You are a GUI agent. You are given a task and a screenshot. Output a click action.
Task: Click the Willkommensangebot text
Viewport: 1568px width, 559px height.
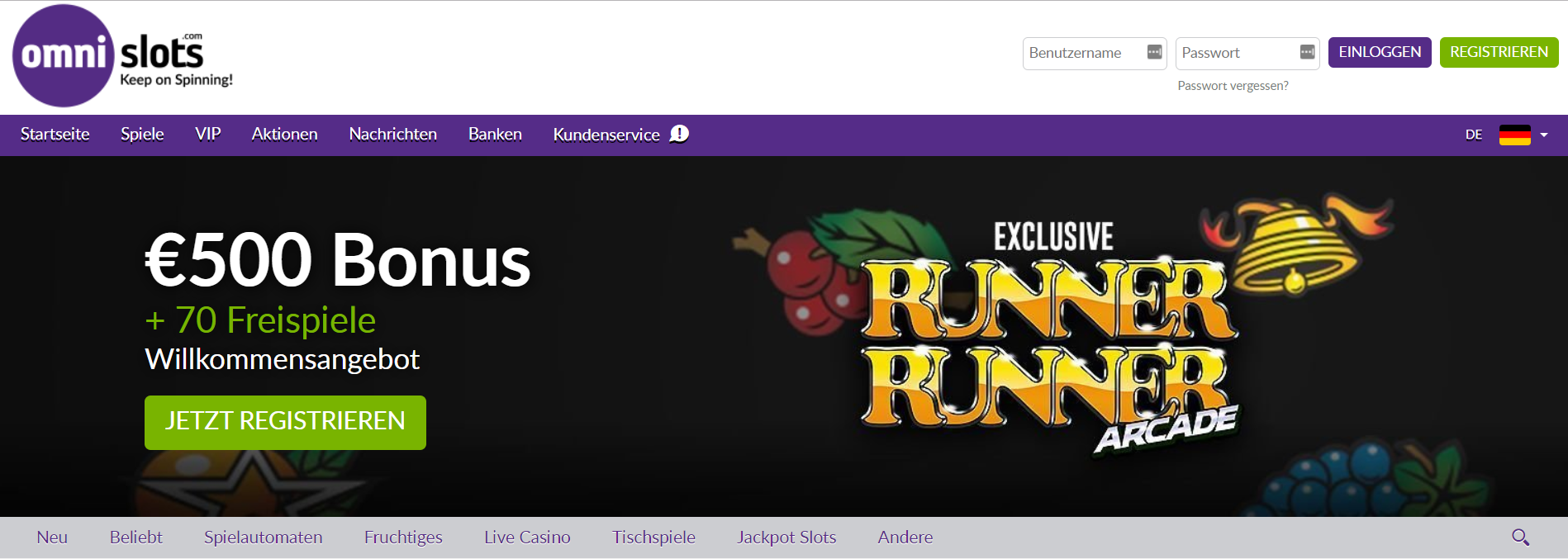283,359
